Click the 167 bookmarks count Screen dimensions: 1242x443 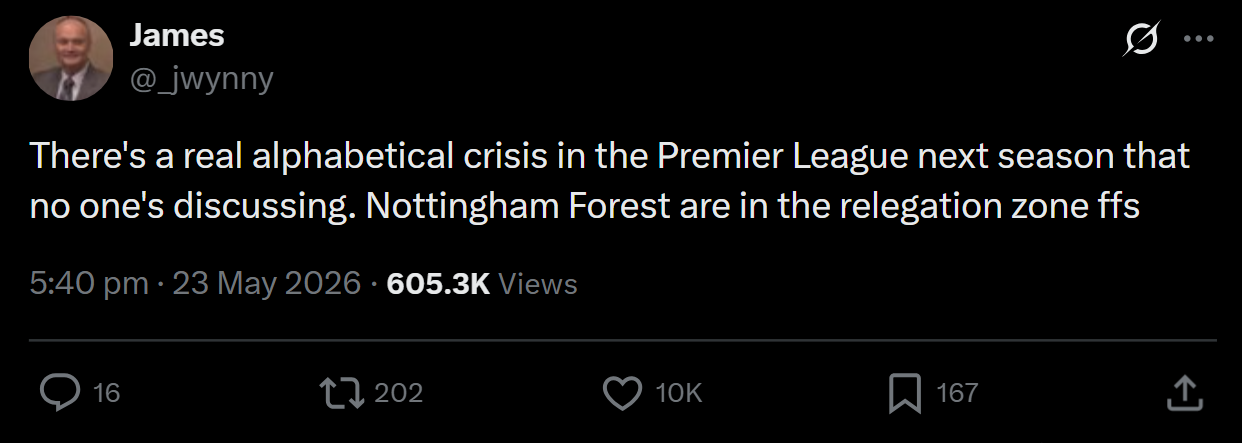[x=957, y=393]
